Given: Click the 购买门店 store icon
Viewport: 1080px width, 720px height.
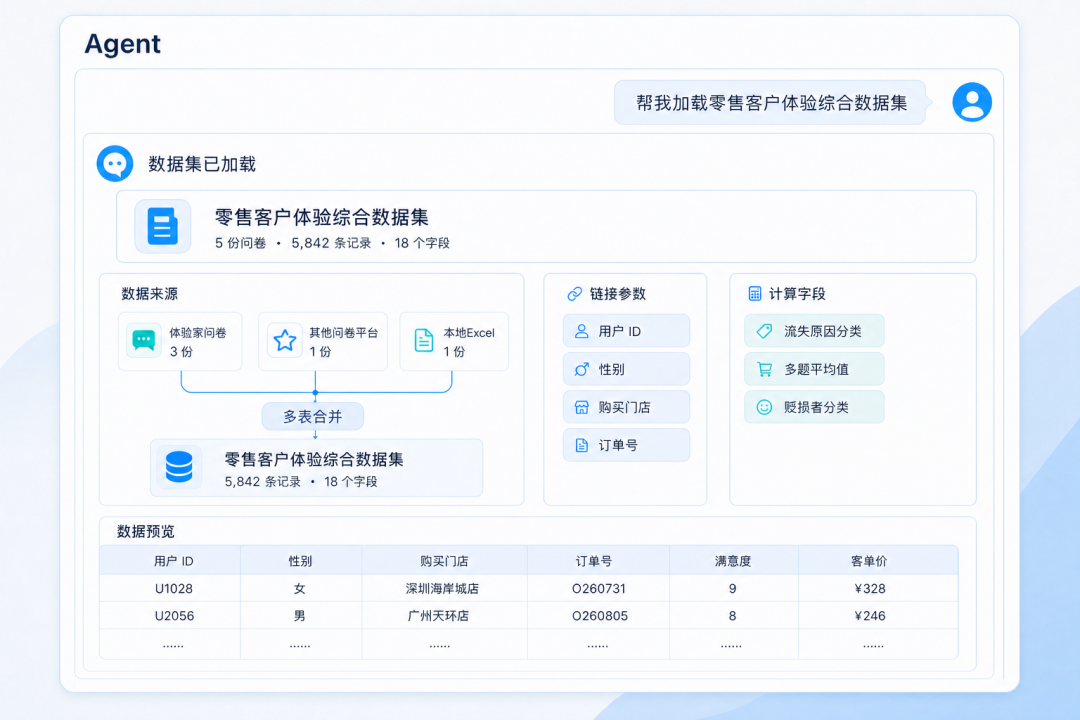Looking at the screenshot, I should [581, 407].
